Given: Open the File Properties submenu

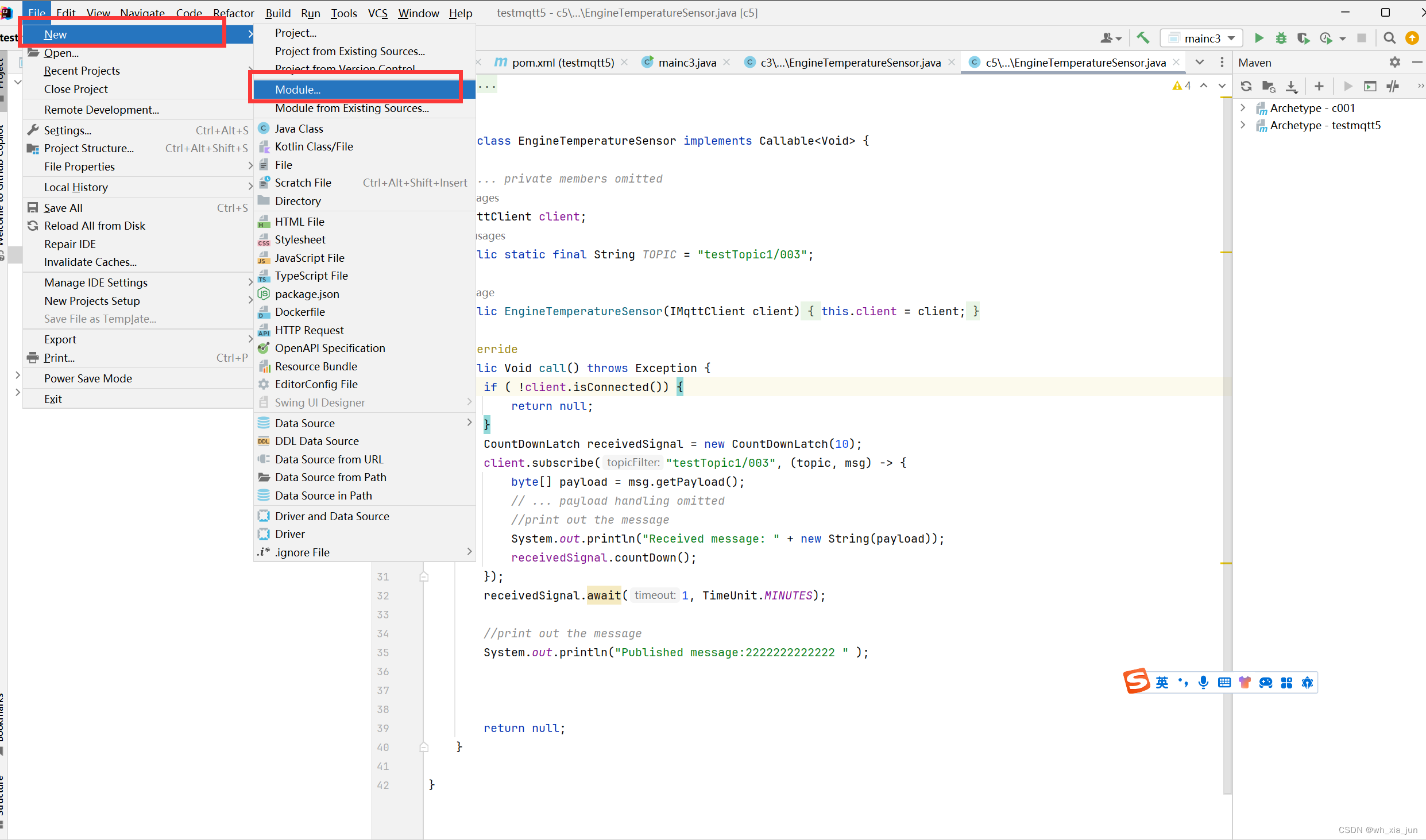Looking at the screenshot, I should [x=138, y=167].
